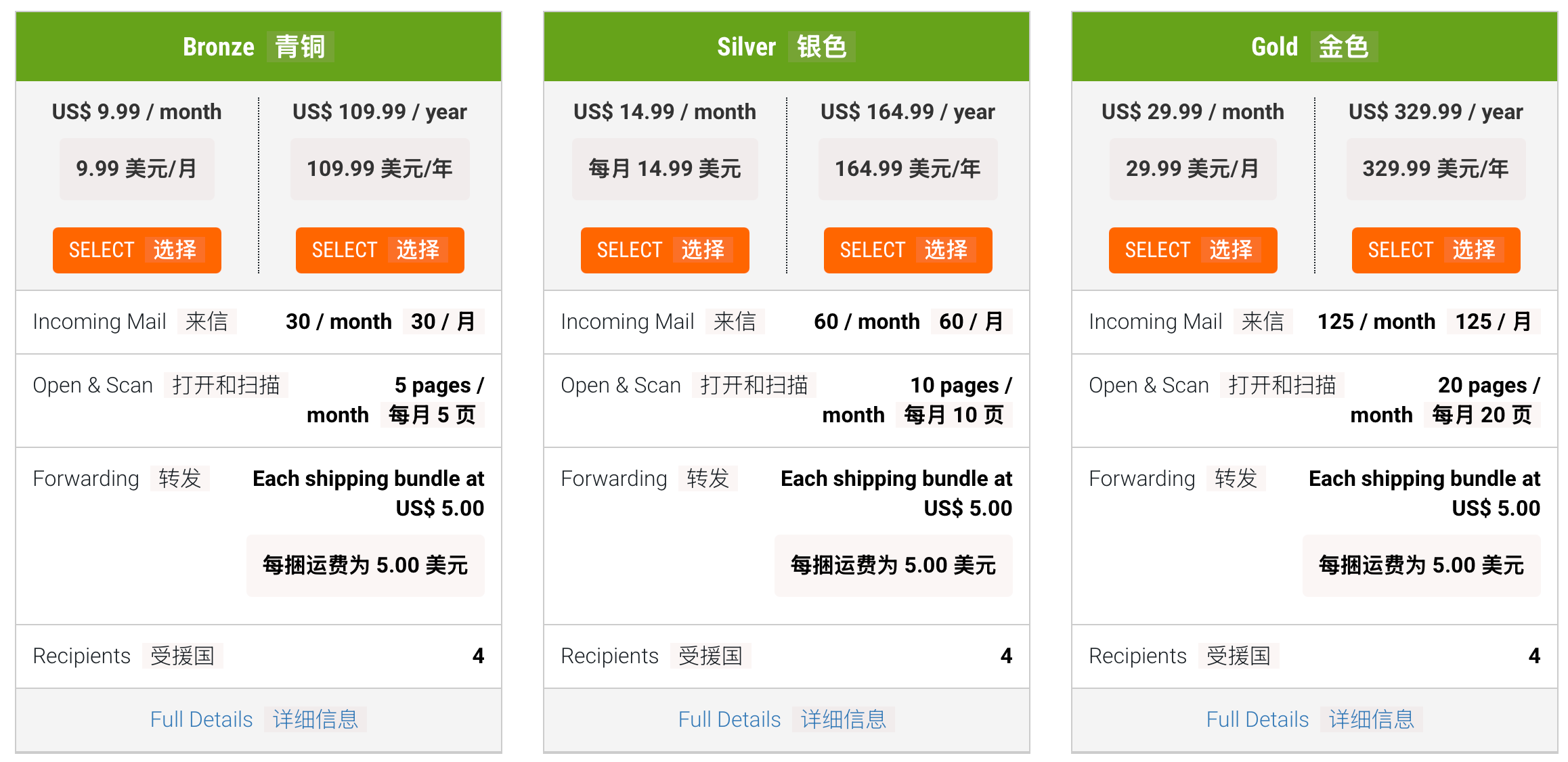This screenshot has width=1568, height=762.
Task: Open Full Details for the Gold plan
Action: pyautogui.click(x=1314, y=719)
